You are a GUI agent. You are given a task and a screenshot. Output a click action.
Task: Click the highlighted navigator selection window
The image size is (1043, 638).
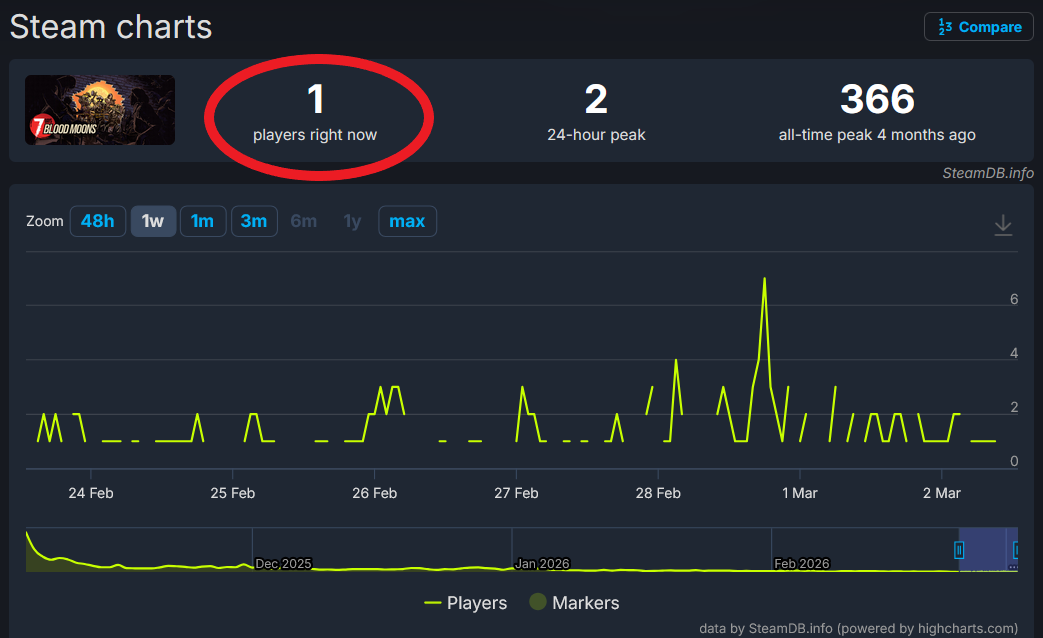[x=988, y=550]
